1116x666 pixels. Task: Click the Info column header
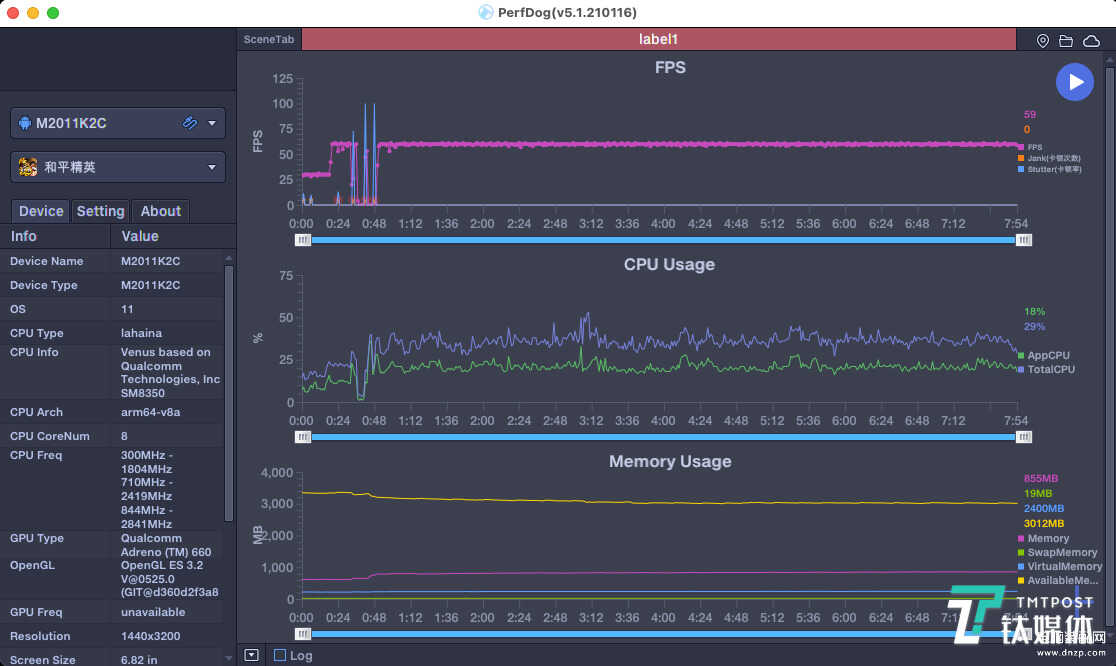click(23, 236)
